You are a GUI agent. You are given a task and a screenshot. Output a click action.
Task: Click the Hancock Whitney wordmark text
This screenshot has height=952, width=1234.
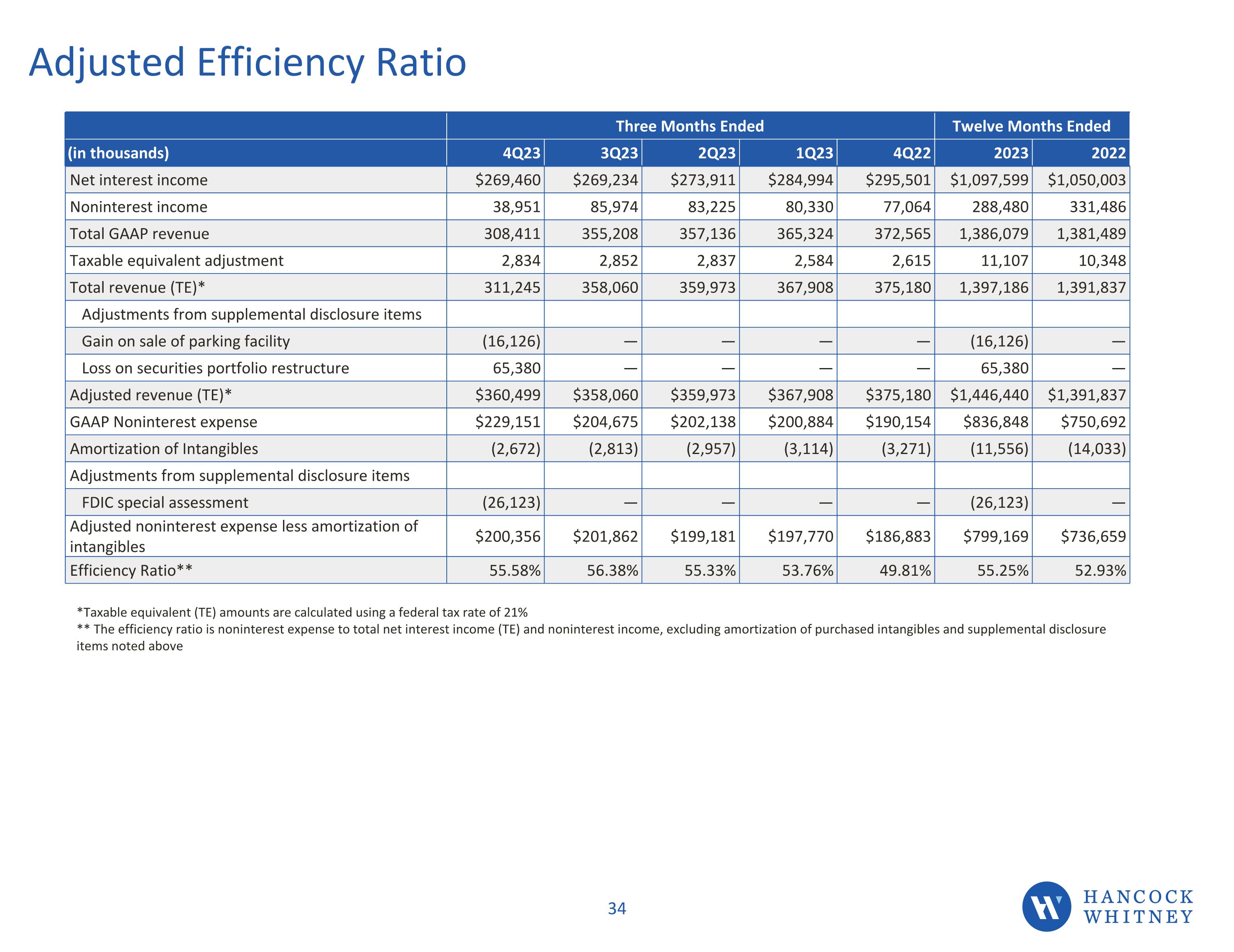1138,906
